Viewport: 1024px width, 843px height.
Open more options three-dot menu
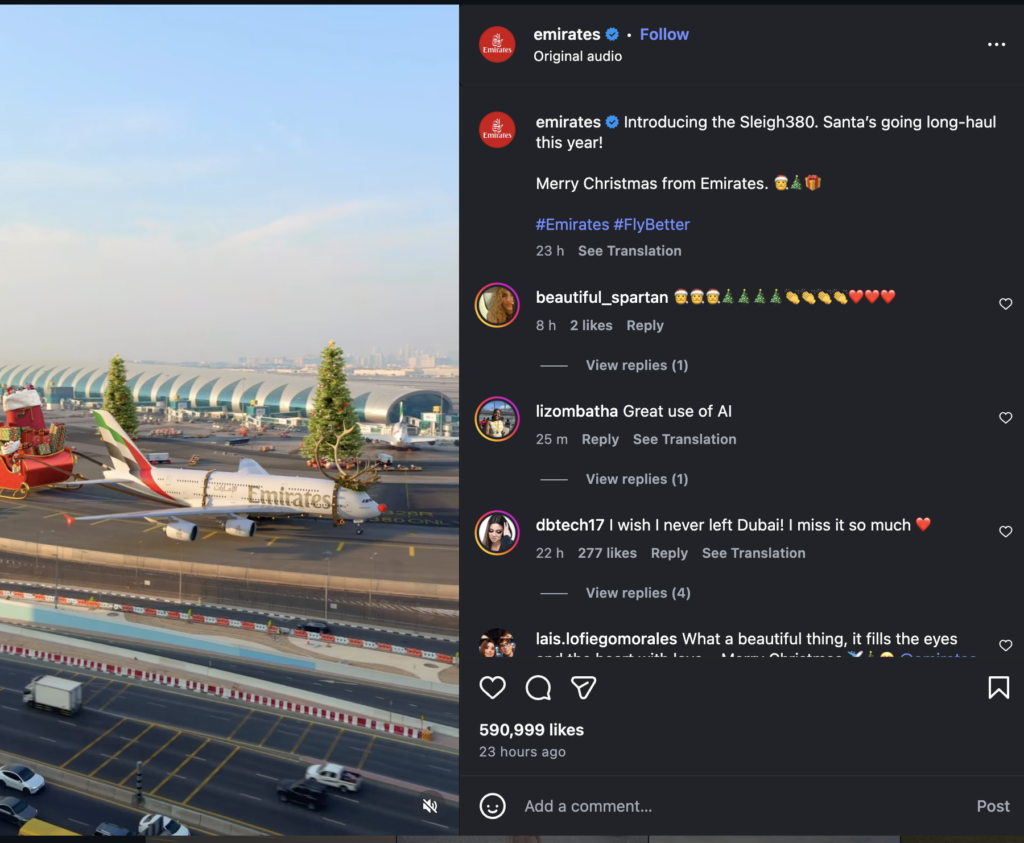[996, 45]
